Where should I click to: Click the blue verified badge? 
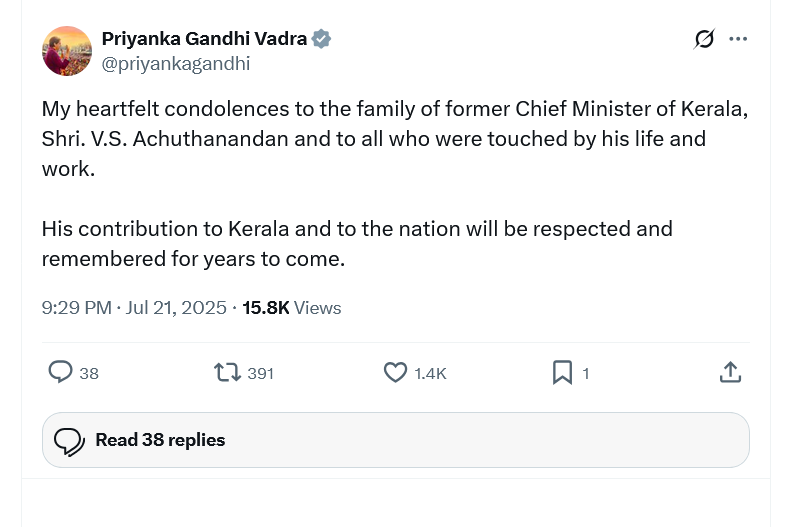click(321, 39)
